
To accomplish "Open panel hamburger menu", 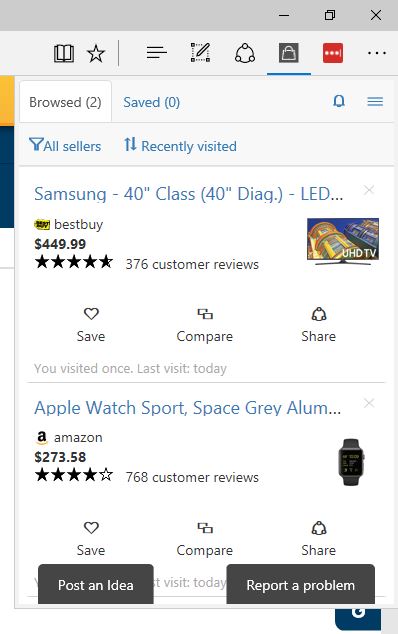I will (x=375, y=101).
